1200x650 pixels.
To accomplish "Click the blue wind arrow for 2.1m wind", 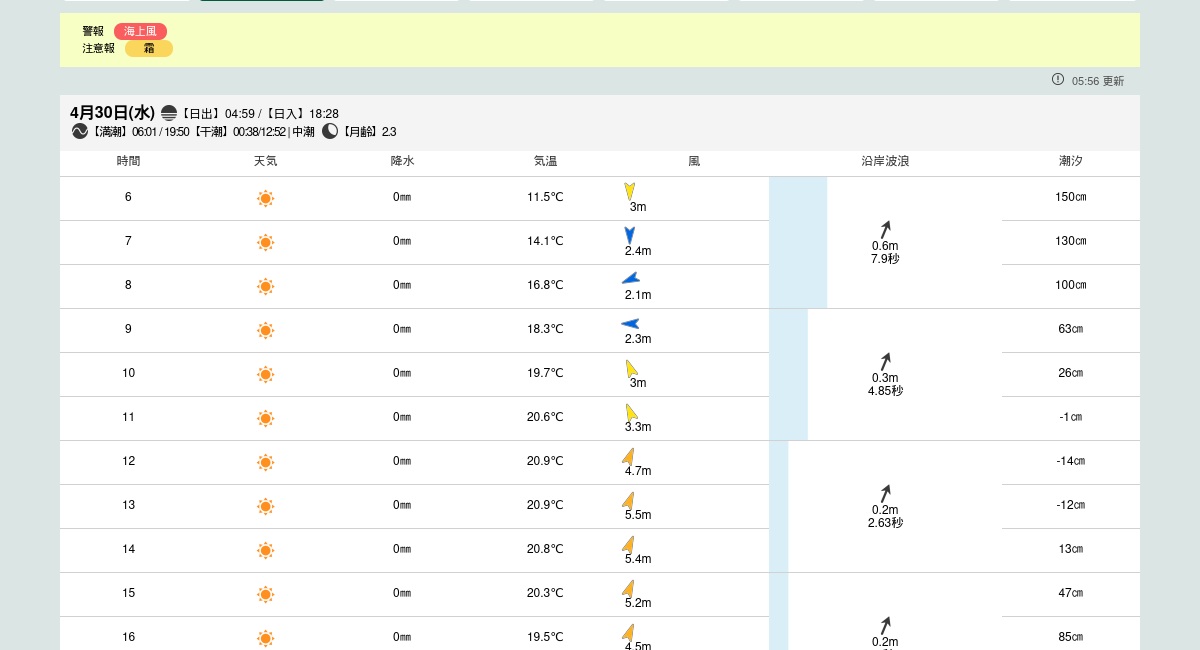I will click(x=630, y=279).
